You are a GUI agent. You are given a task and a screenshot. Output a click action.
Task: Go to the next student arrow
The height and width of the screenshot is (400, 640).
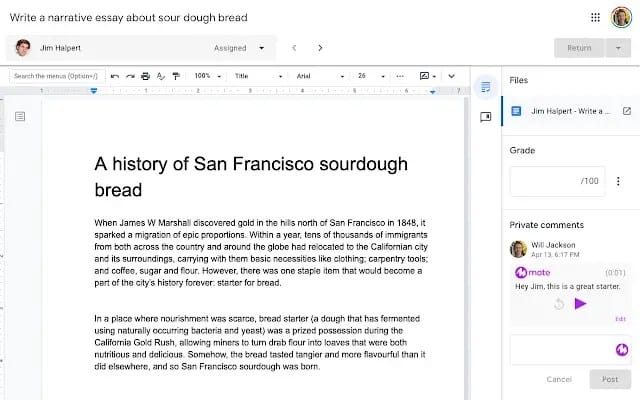[x=320, y=47]
